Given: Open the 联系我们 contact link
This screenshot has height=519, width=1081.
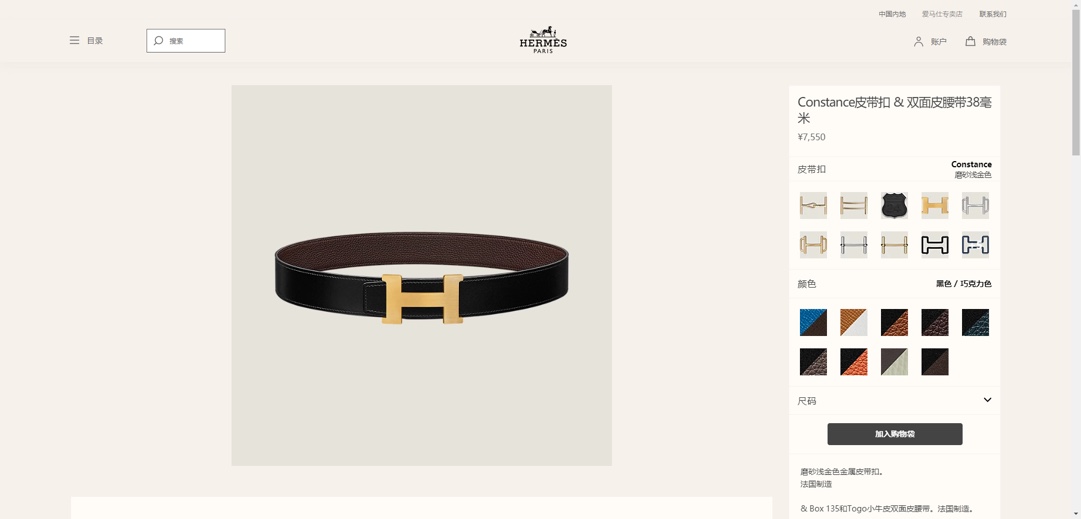Looking at the screenshot, I should (x=993, y=14).
